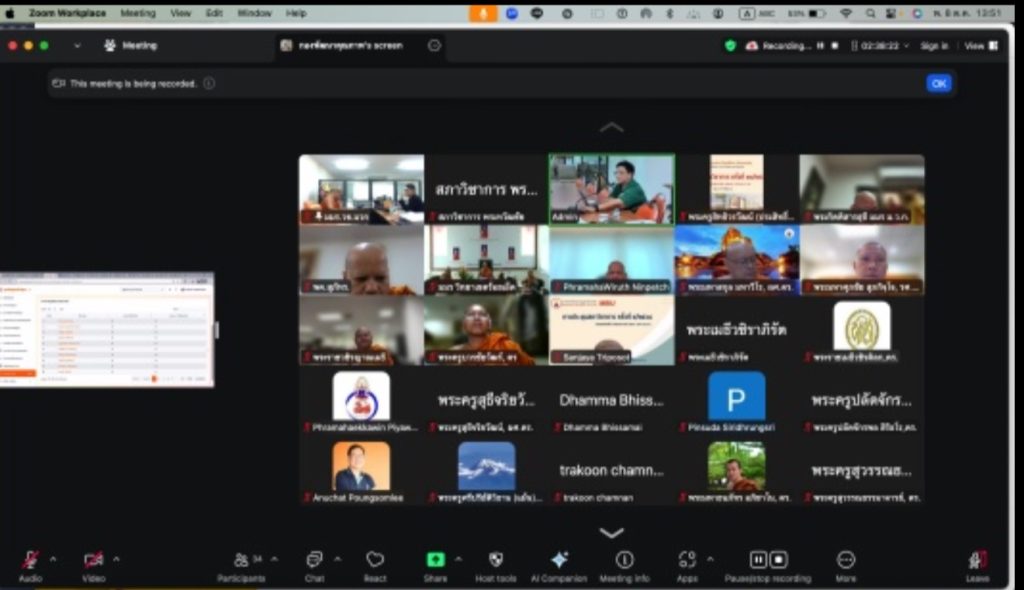
Task: Unmute the microphone with Audio button
Action: click(x=30, y=561)
